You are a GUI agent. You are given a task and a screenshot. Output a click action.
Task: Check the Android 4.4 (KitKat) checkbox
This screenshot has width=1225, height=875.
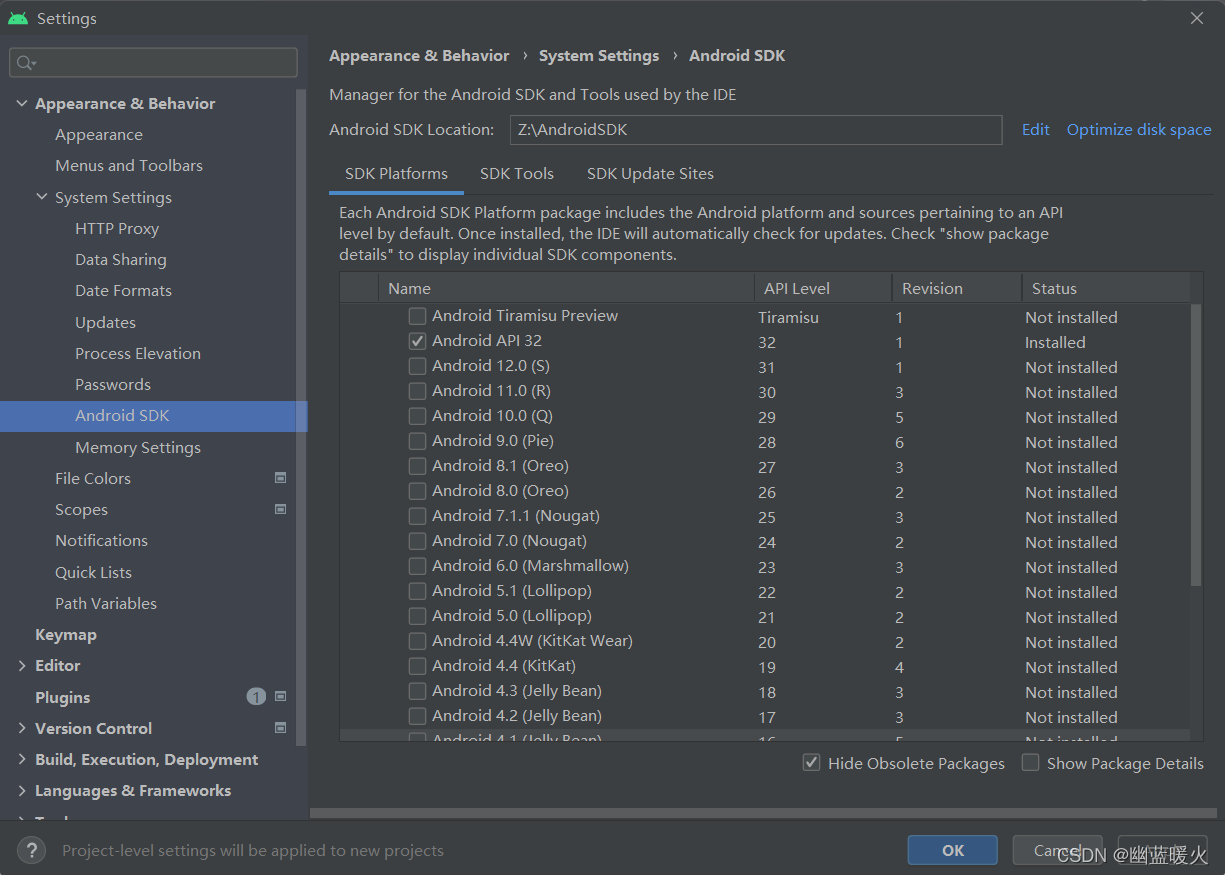point(417,666)
